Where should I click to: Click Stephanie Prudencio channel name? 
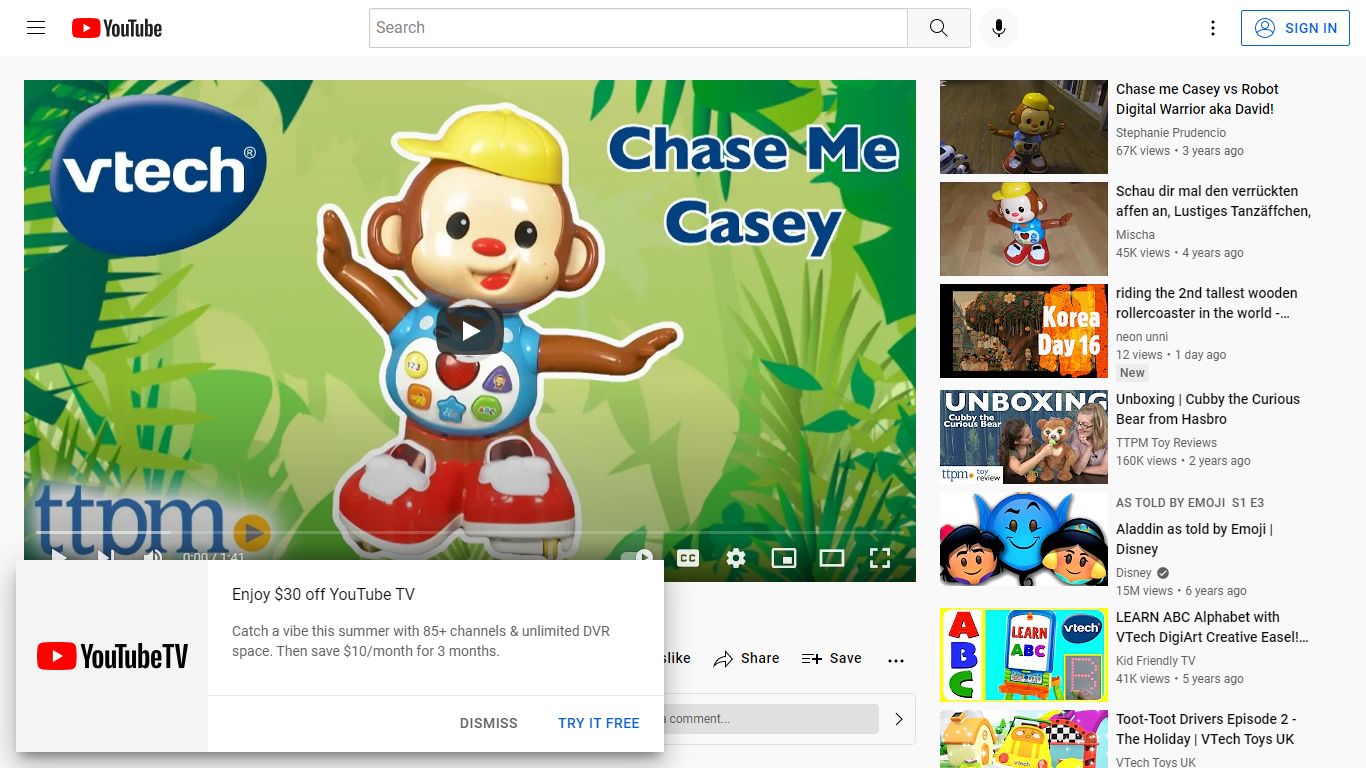click(1171, 132)
